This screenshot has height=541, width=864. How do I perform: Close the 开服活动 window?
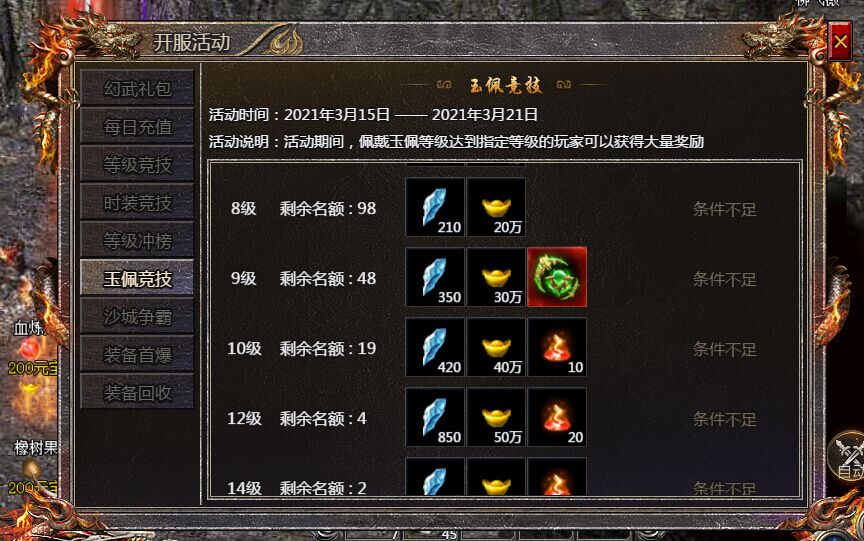pos(840,41)
